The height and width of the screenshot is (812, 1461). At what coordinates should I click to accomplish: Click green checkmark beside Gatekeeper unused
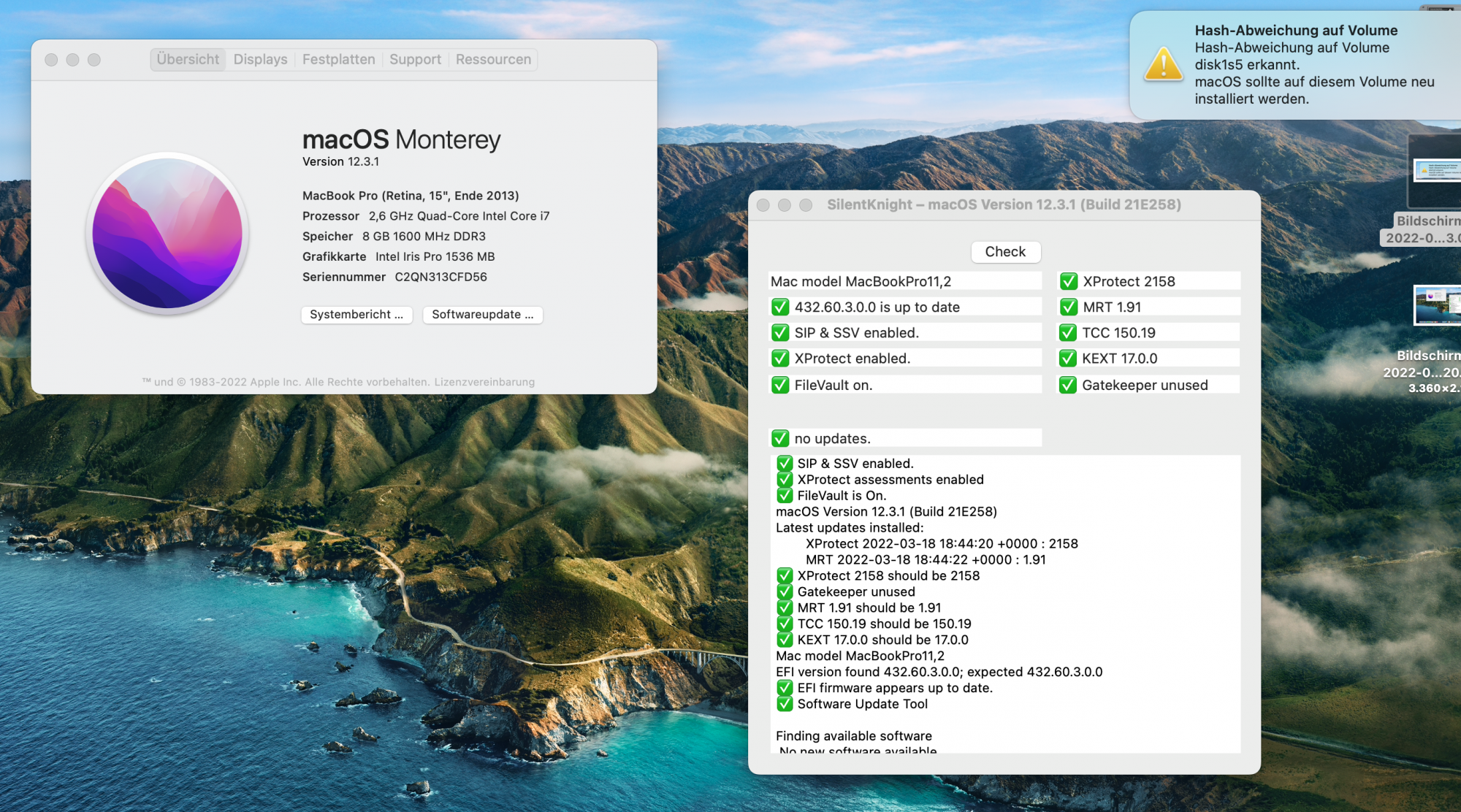[x=1068, y=385]
